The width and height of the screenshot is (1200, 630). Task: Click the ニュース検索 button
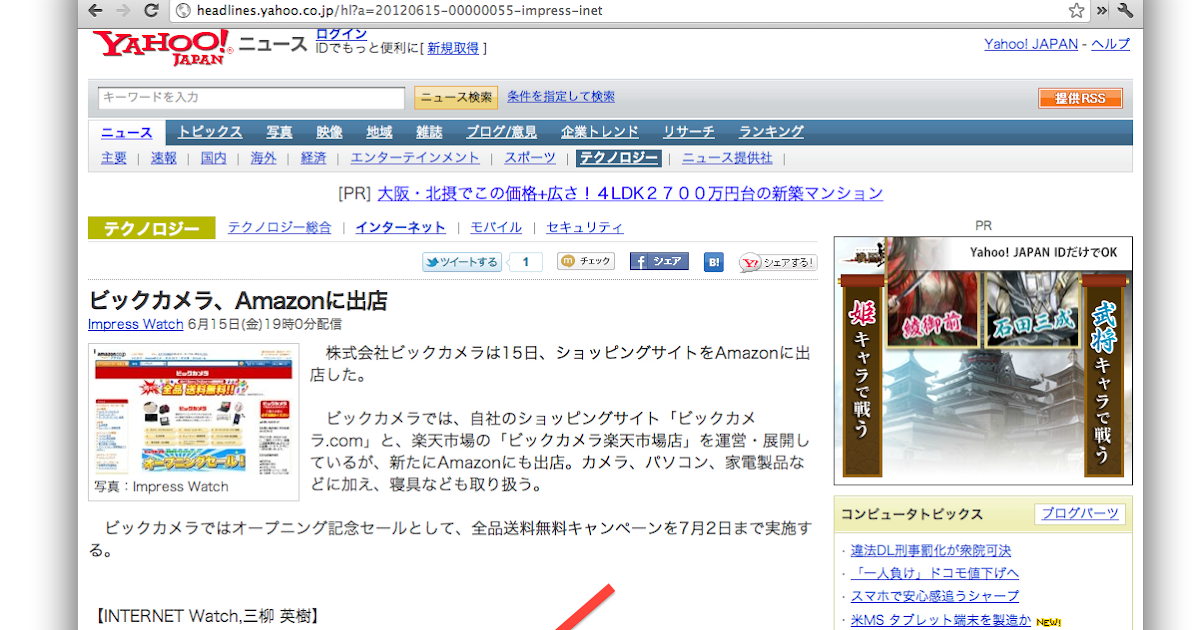click(x=456, y=97)
